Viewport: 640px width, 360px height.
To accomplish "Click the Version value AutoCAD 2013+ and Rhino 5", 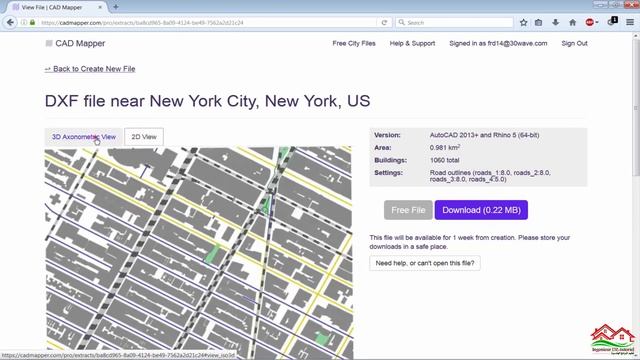I will (484, 135).
